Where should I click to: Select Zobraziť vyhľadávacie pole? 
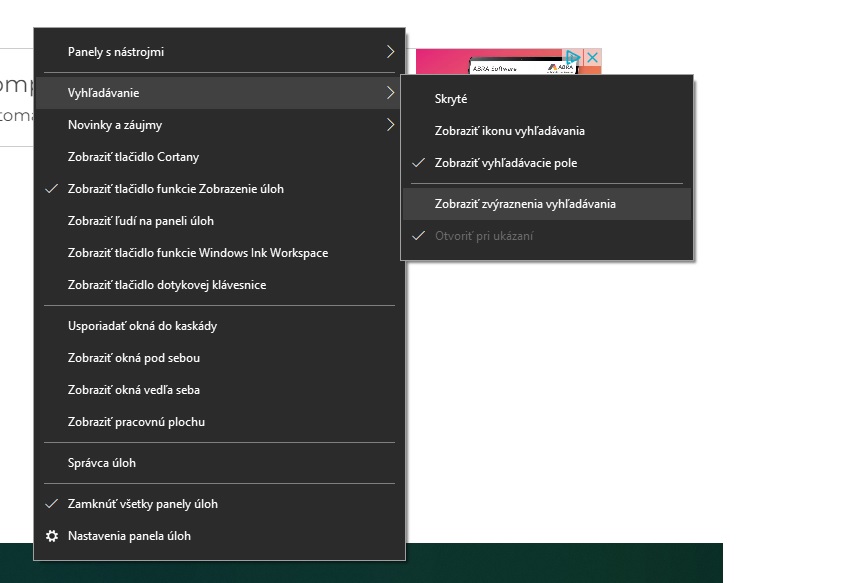[x=547, y=163]
